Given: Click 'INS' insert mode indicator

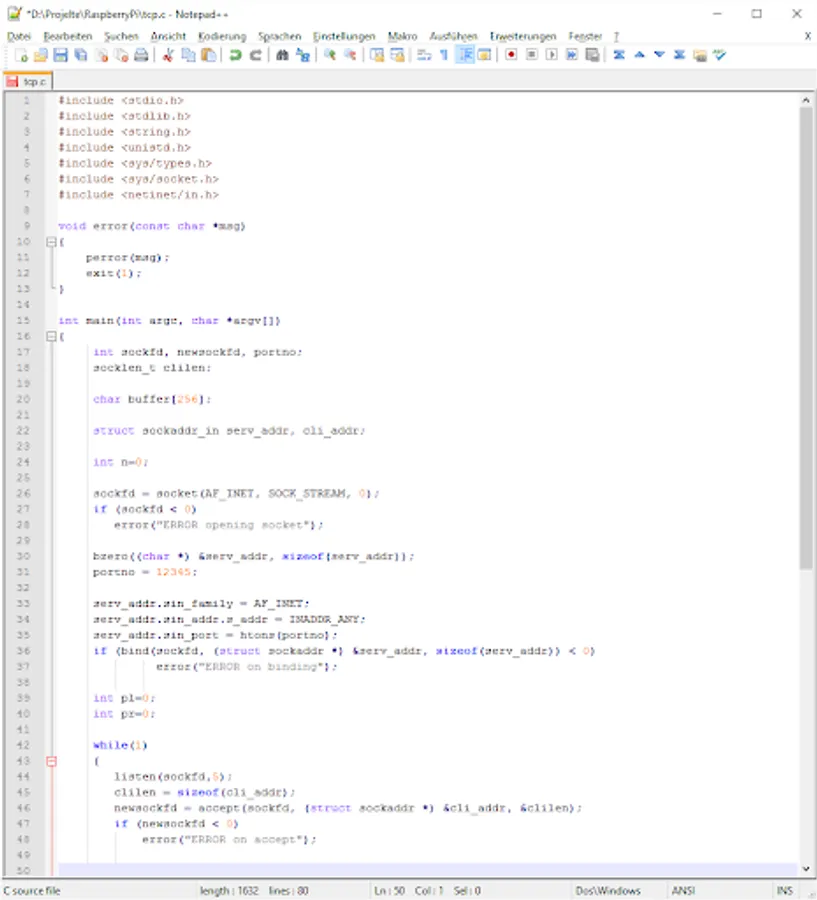Looking at the screenshot, I should 785,890.
